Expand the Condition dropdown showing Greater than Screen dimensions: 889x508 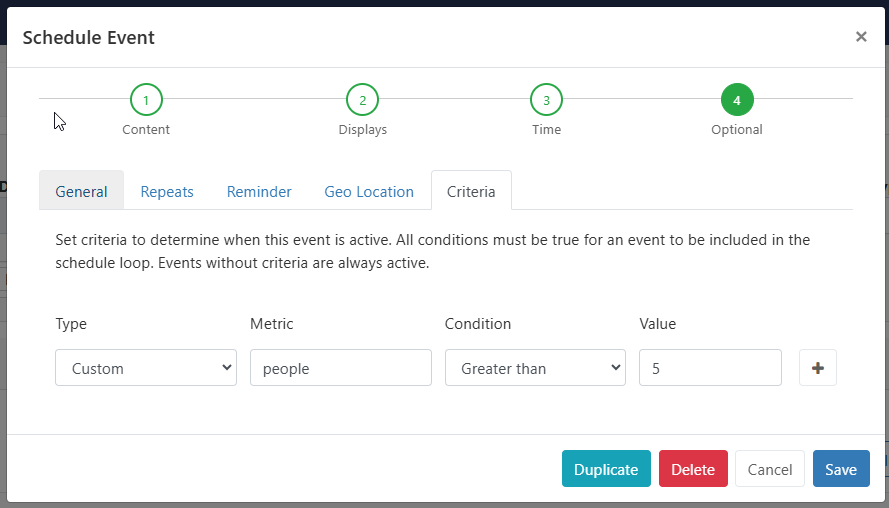click(x=535, y=368)
